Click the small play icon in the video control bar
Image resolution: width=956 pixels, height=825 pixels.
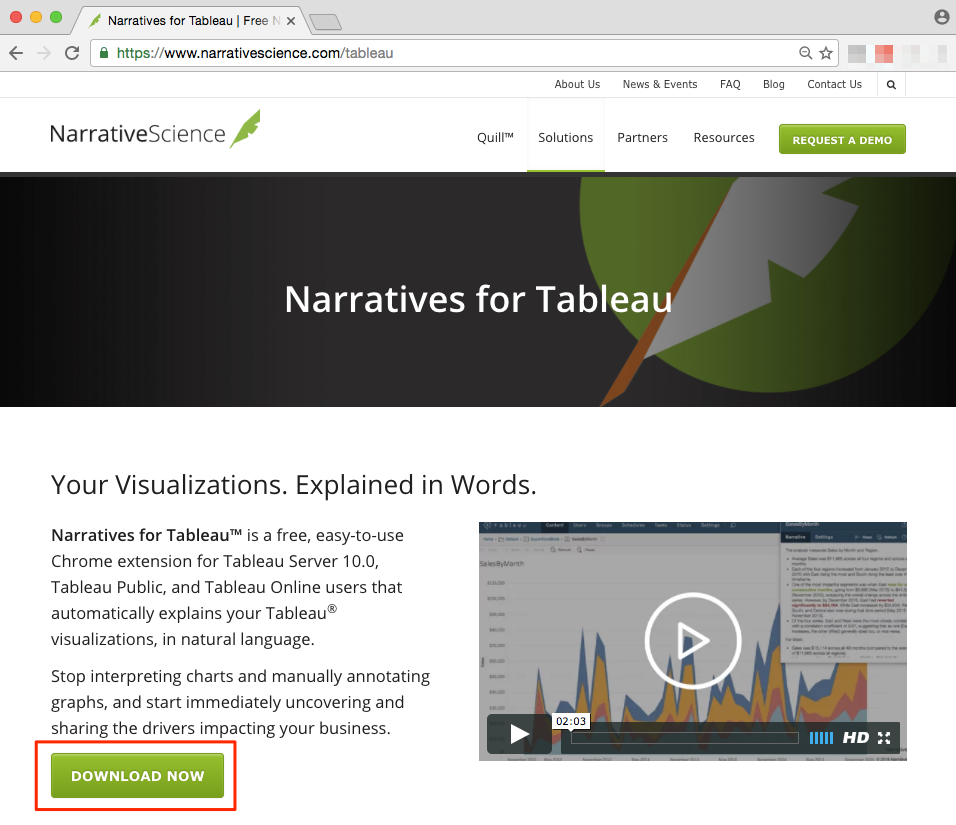[x=518, y=734]
